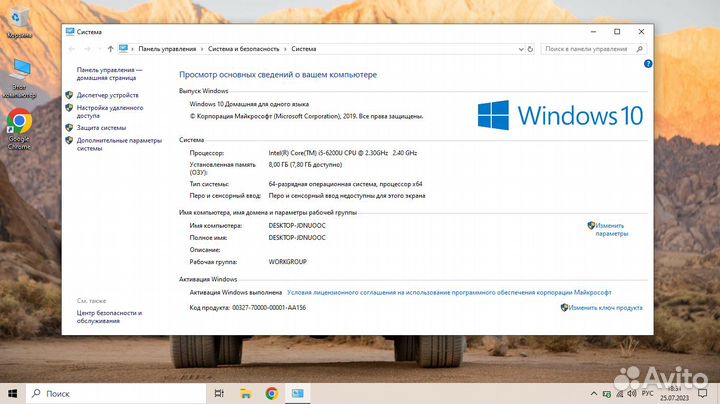Screen dimensions: 720x404
Task: Open Настройка удаленного доступа link
Action: click(110, 112)
